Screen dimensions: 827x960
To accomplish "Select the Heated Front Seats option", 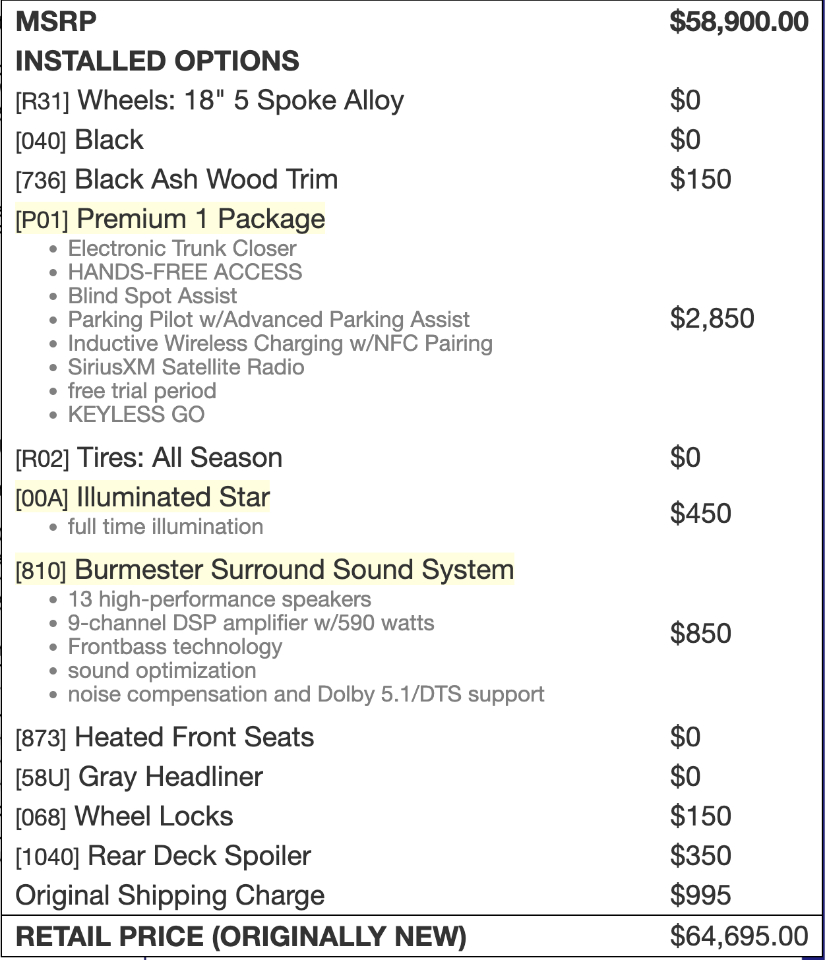I will click(165, 738).
